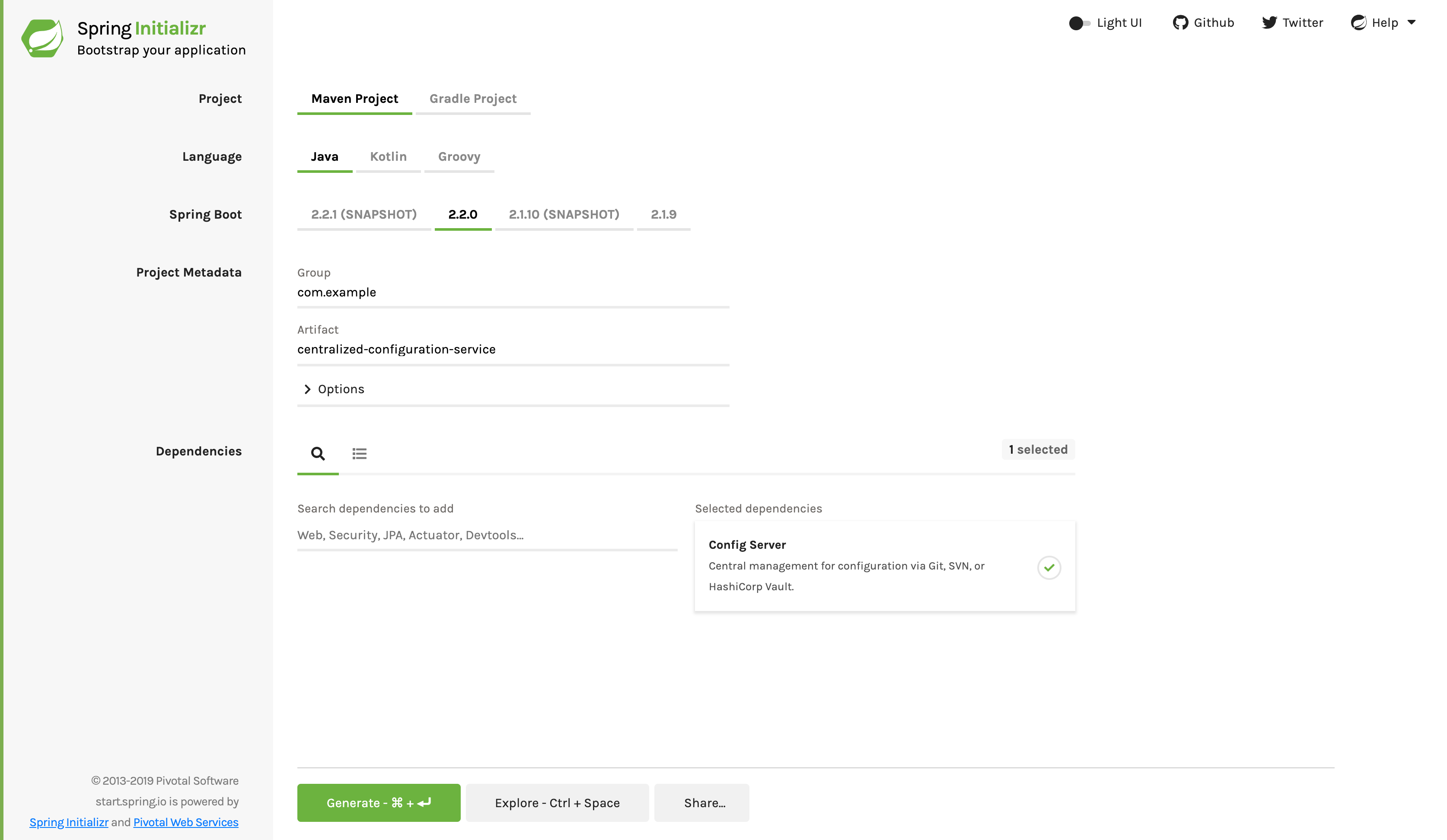Select Spring Boot version 2.2.0

point(463,214)
